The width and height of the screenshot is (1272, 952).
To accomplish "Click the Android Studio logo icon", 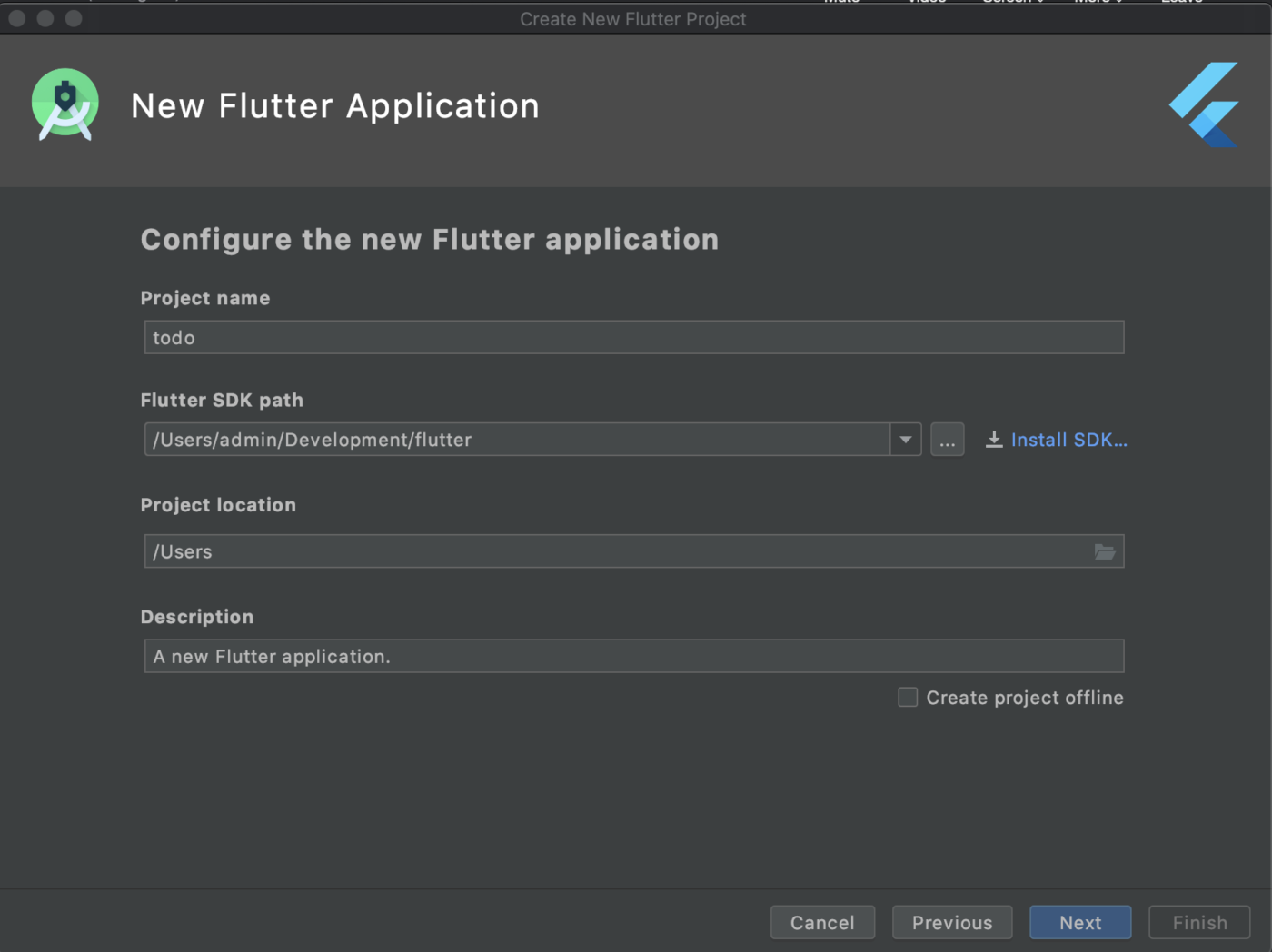I will (x=65, y=104).
